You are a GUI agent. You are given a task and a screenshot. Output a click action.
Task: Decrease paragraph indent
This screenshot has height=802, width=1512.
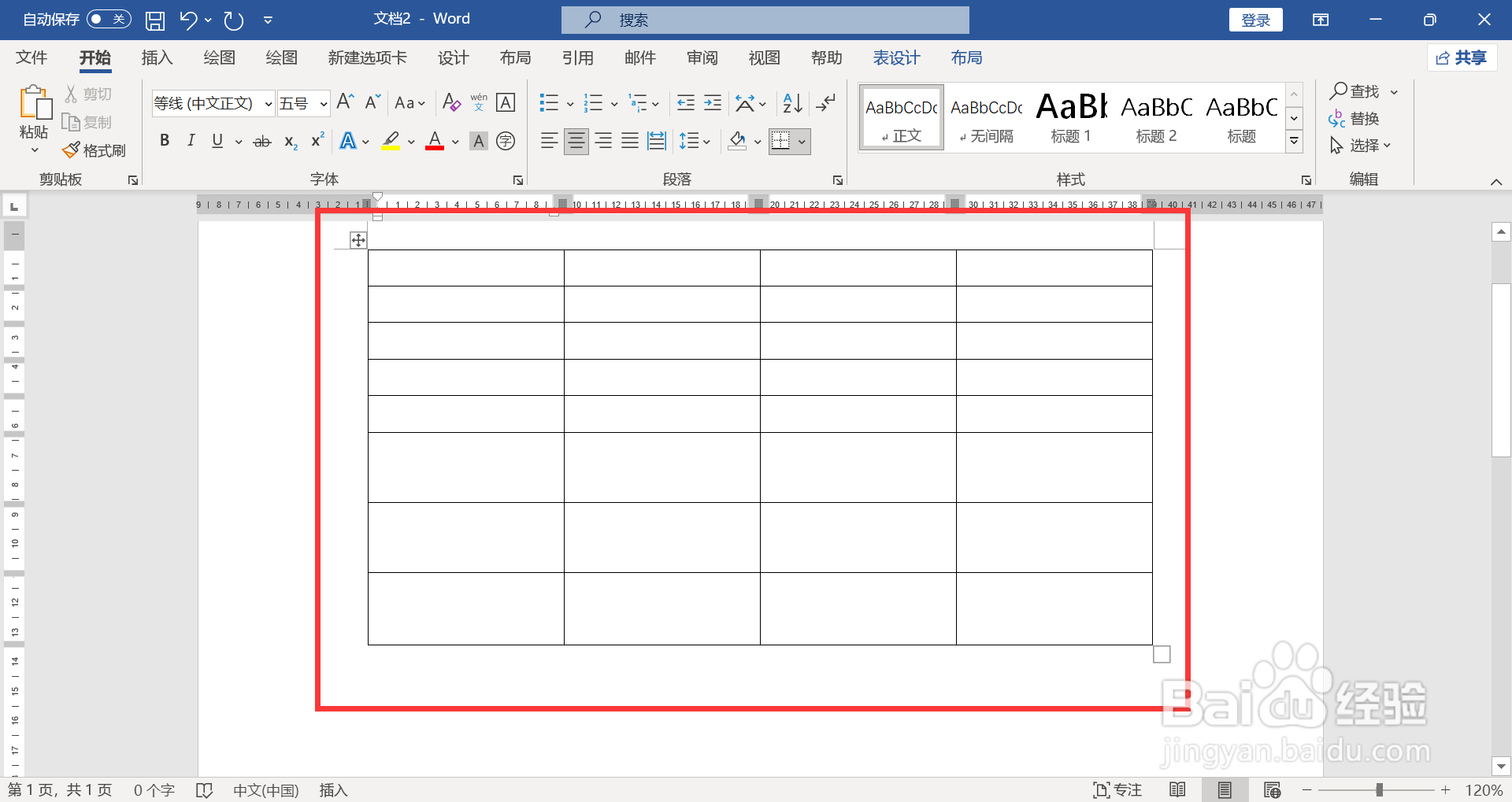686,102
